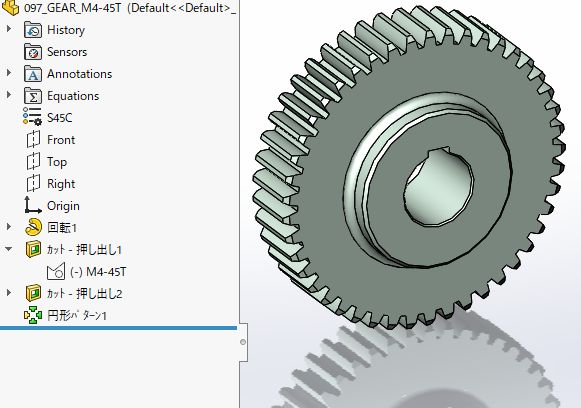Click the Sensors folder icon
Screen dimensions: 581x408
click(x=33, y=52)
